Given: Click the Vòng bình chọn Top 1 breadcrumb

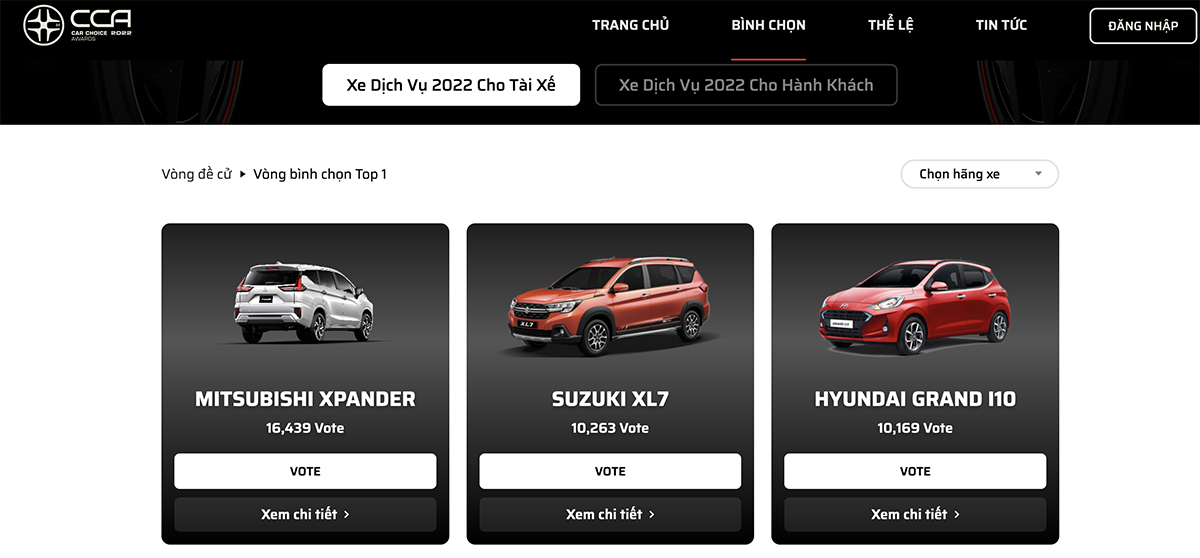Looking at the screenshot, I should click(x=320, y=174).
